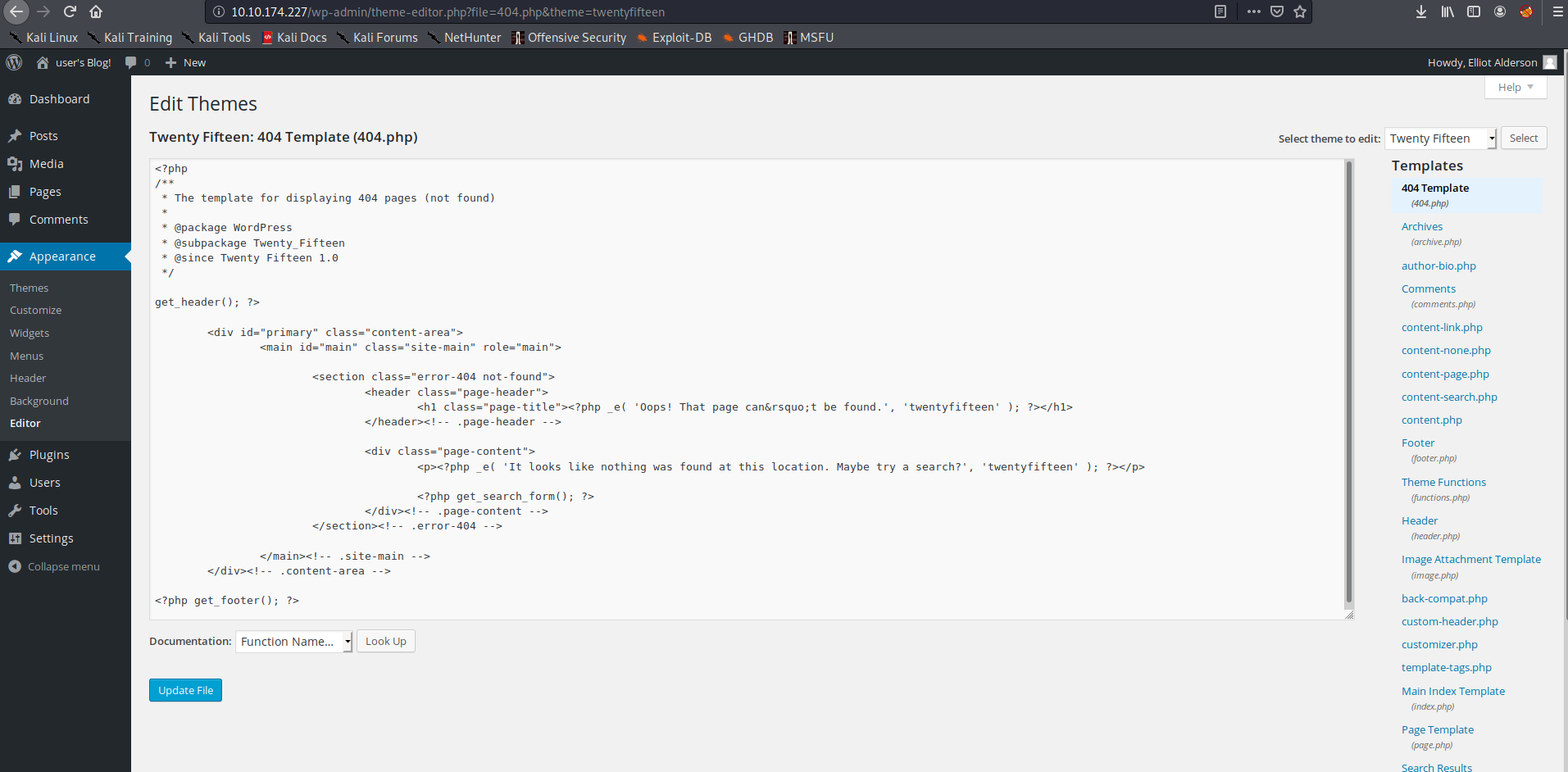This screenshot has height=772, width=1568.
Task: Open GHDB bookmark
Action: click(x=748, y=38)
